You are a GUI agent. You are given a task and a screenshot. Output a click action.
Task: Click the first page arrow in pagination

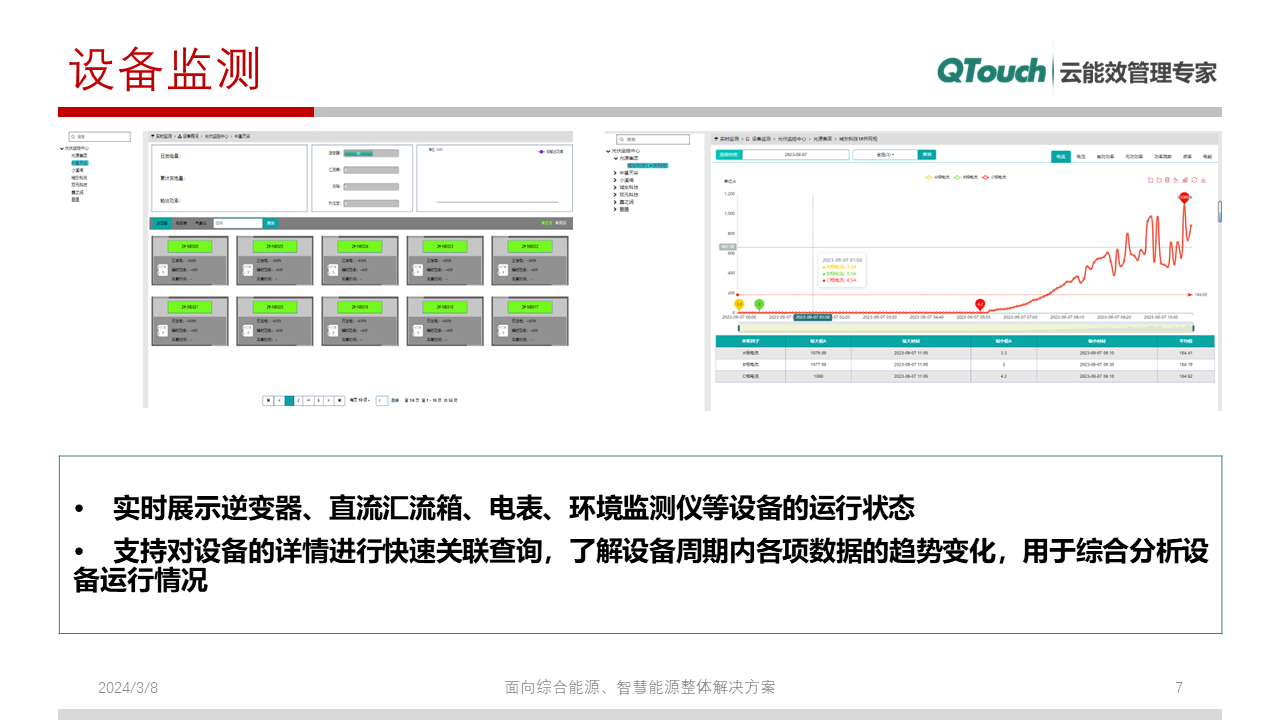[268, 400]
